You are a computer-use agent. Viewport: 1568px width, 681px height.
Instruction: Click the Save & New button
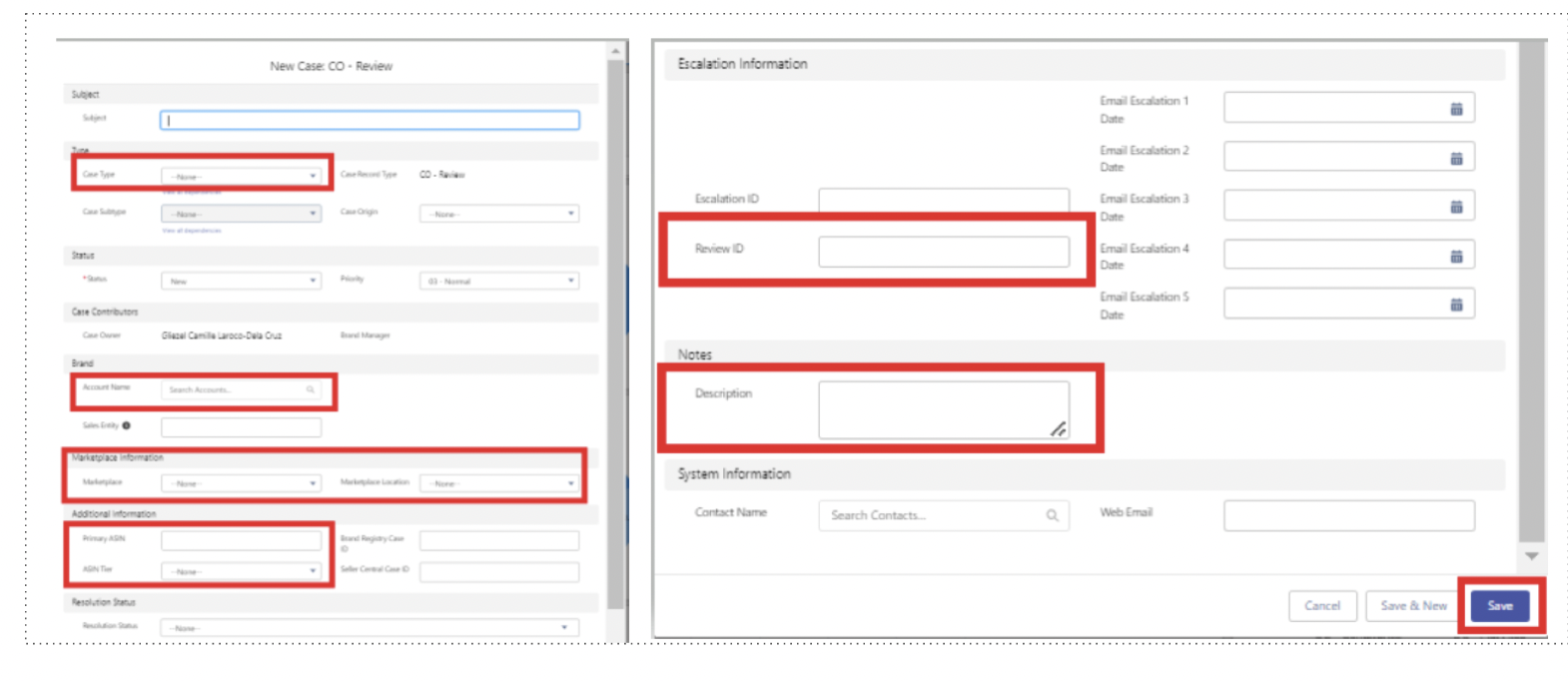coord(1413,606)
